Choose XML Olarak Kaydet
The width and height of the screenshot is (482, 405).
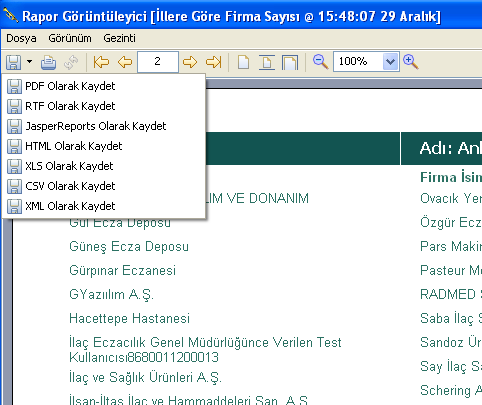(104, 206)
